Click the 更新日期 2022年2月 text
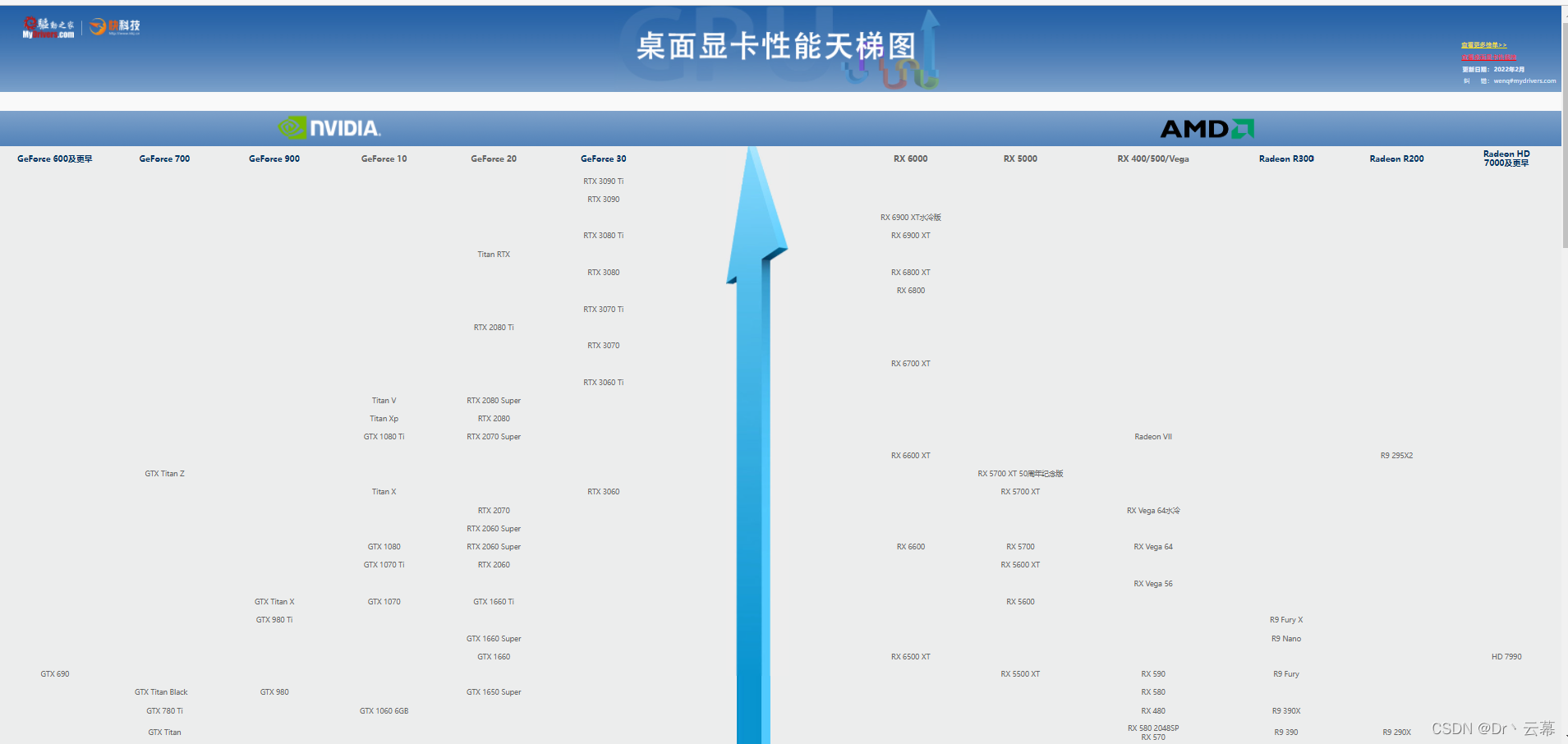This screenshot has height=744, width=1568. pos(1493,69)
